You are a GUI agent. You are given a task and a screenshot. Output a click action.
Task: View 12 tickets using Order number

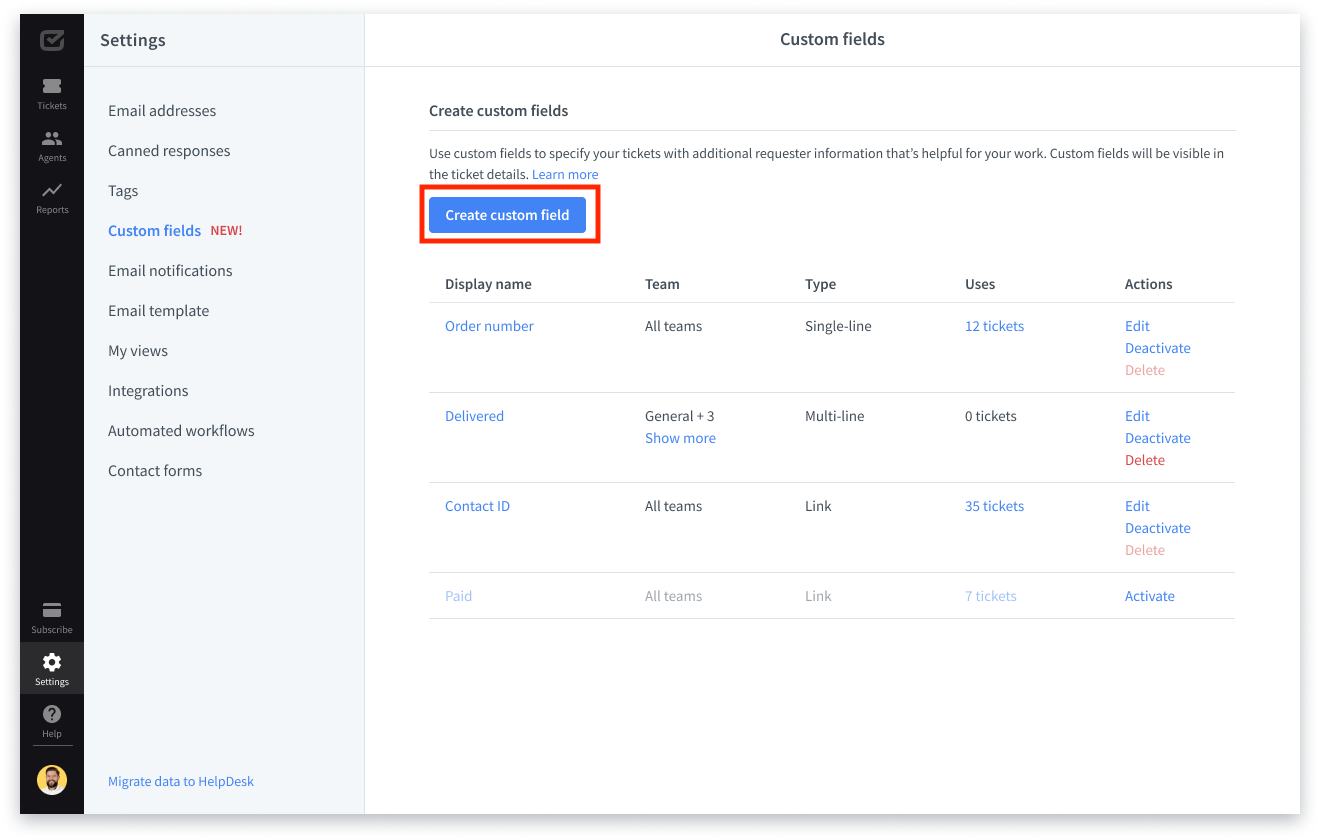pyautogui.click(x=994, y=326)
